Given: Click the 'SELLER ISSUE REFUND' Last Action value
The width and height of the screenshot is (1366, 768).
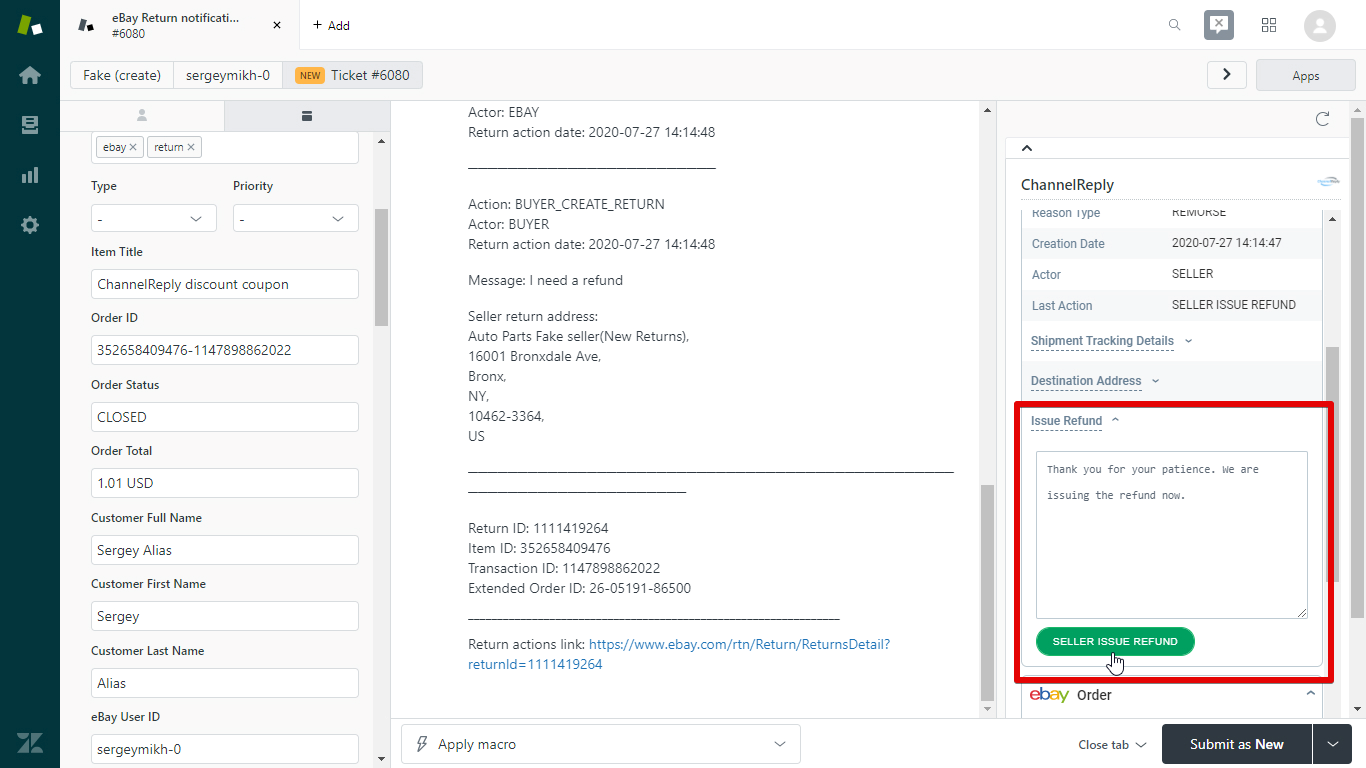Looking at the screenshot, I should click(1234, 305).
